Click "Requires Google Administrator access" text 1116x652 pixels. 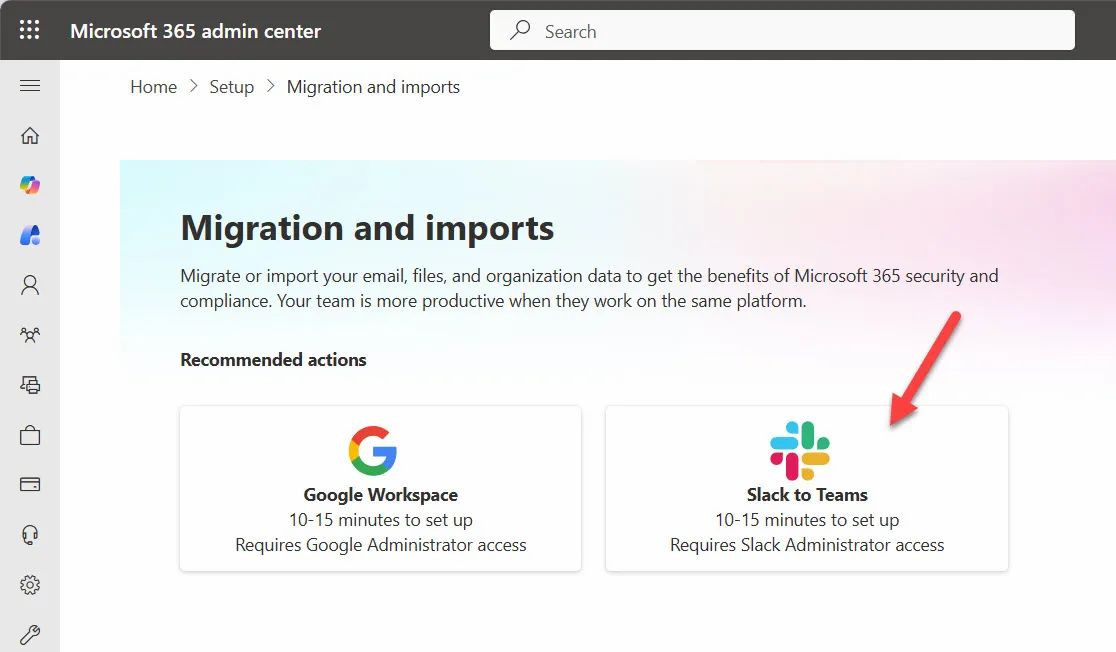[381, 545]
